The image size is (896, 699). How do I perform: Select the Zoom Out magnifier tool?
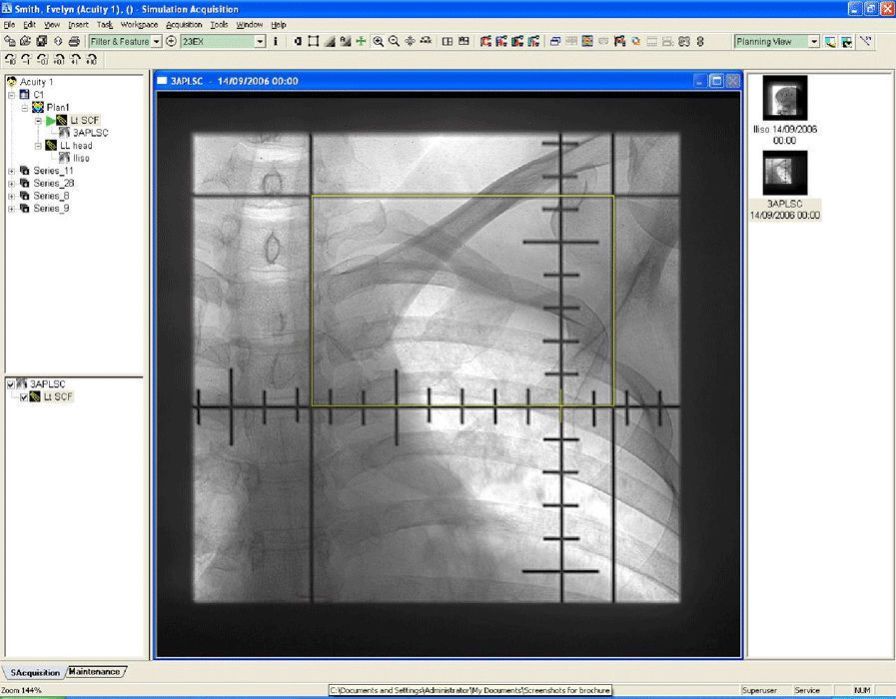392,42
